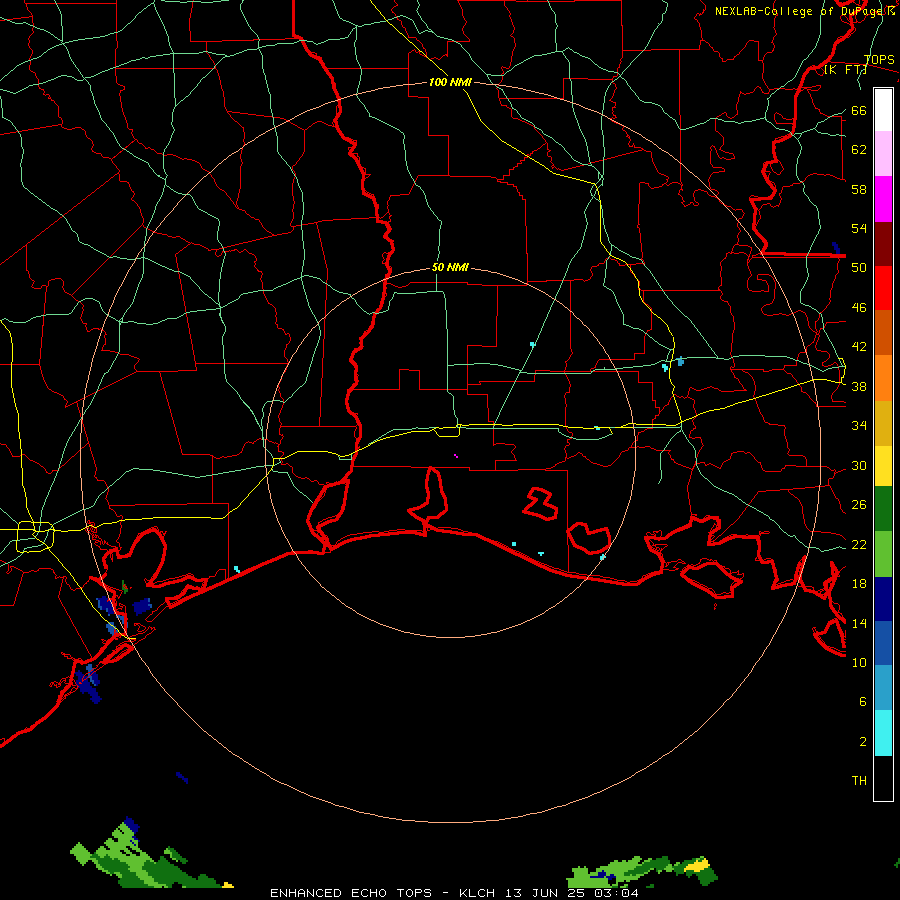Click the black TH legend swatch

click(x=883, y=778)
